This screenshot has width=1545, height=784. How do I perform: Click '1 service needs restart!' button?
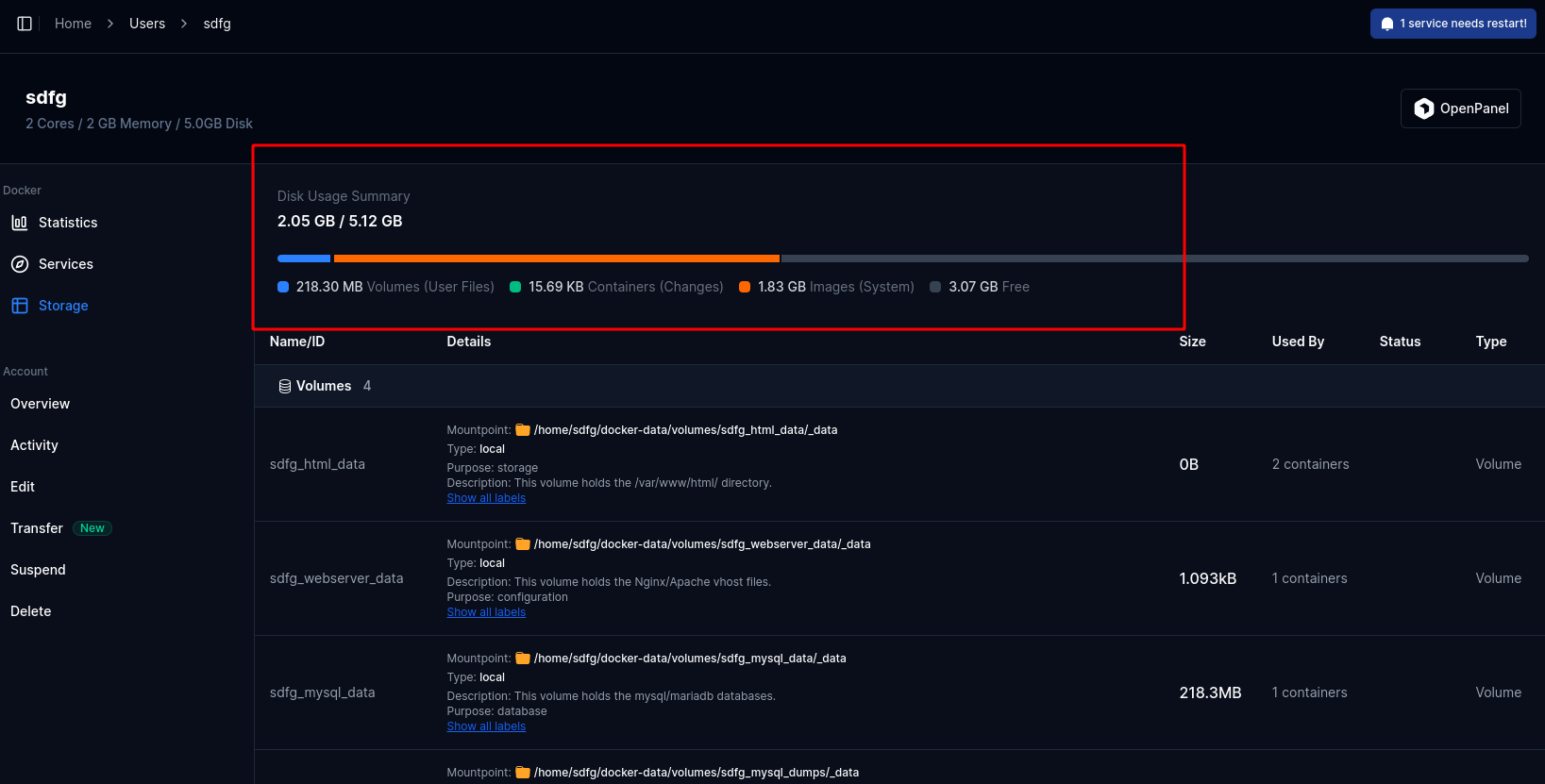point(1453,24)
